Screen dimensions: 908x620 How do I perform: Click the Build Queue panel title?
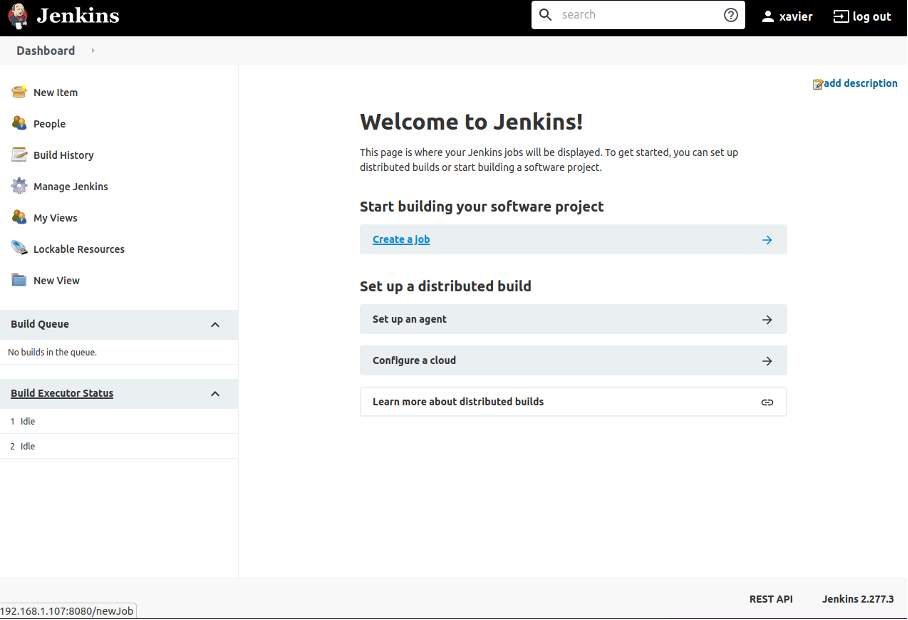(x=40, y=324)
